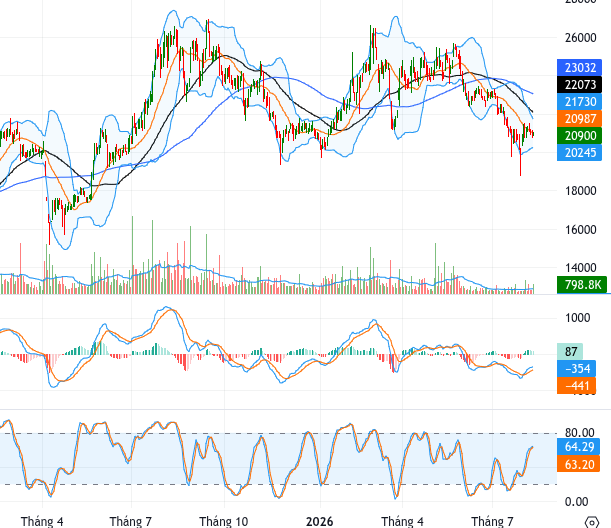The width and height of the screenshot is (611, 528).
Task: Click the 22073 black price label
Action: coord(579,85)
